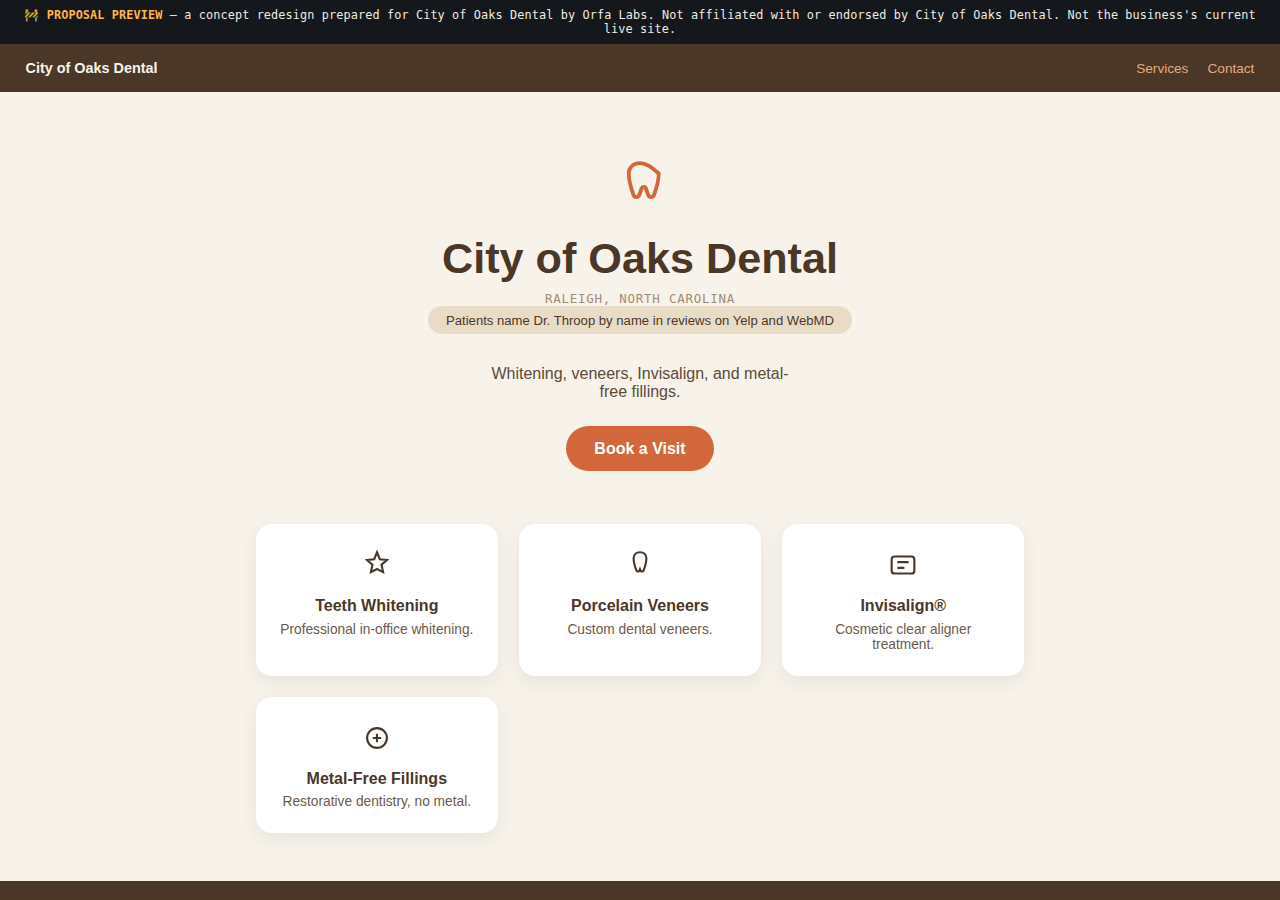Select the Invisalign® card title
The width and height of the screenshot is (1280, 900).
coord(903,605)
